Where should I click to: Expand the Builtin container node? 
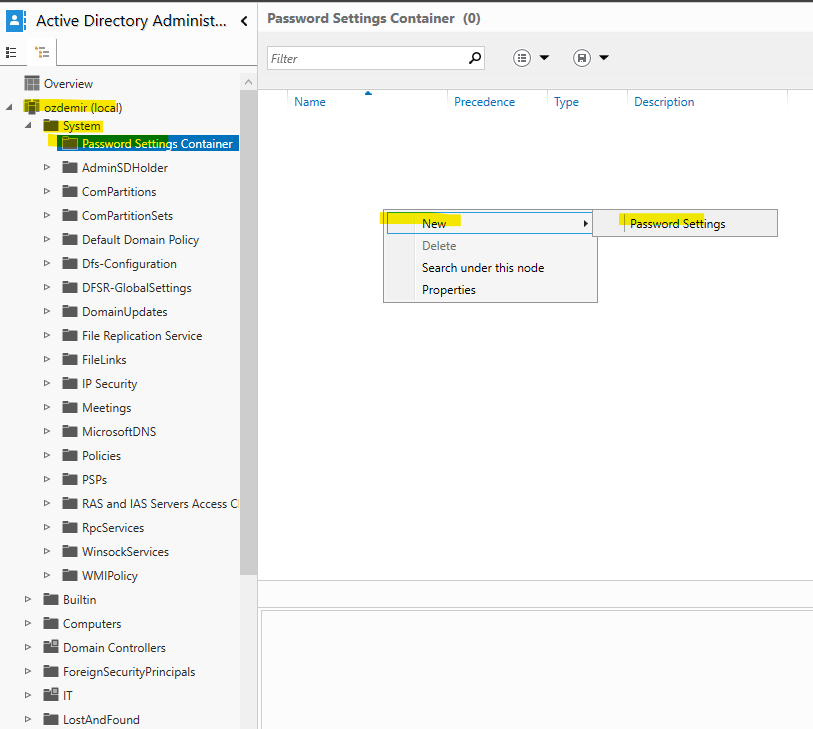(28, 599)
